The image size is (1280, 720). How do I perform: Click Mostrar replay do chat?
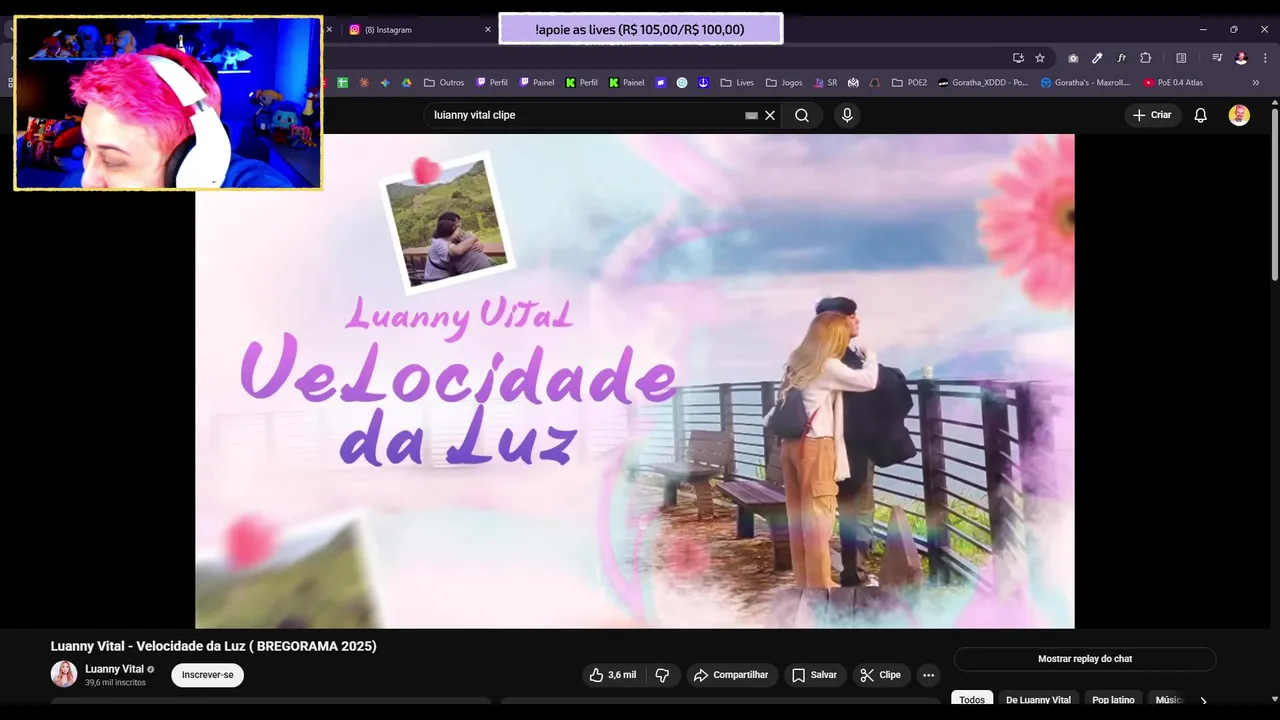1085,659
